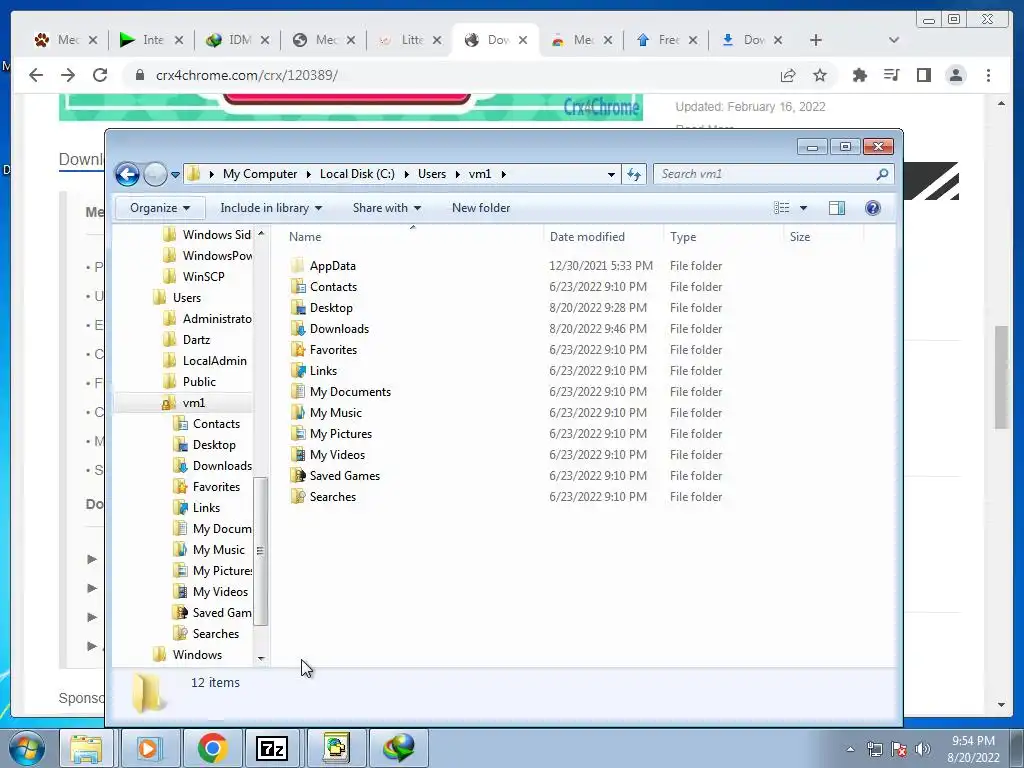The height and width of the screenshot is (768, 1024).
Task: Click the Chrome URL address bar
Action: (x=457, y=75)
